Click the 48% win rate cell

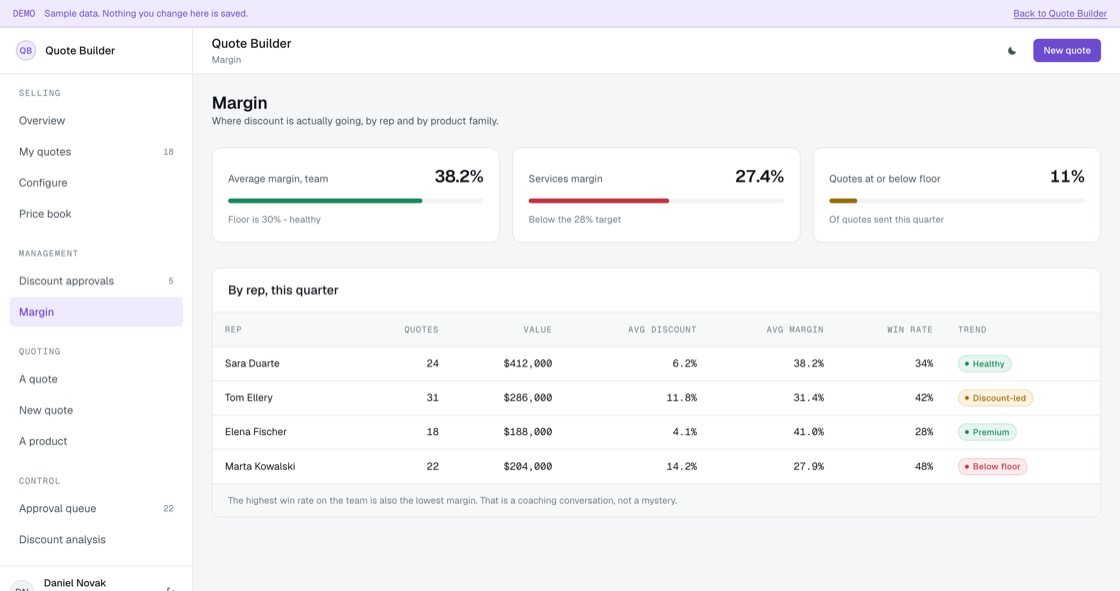(924, 467)
